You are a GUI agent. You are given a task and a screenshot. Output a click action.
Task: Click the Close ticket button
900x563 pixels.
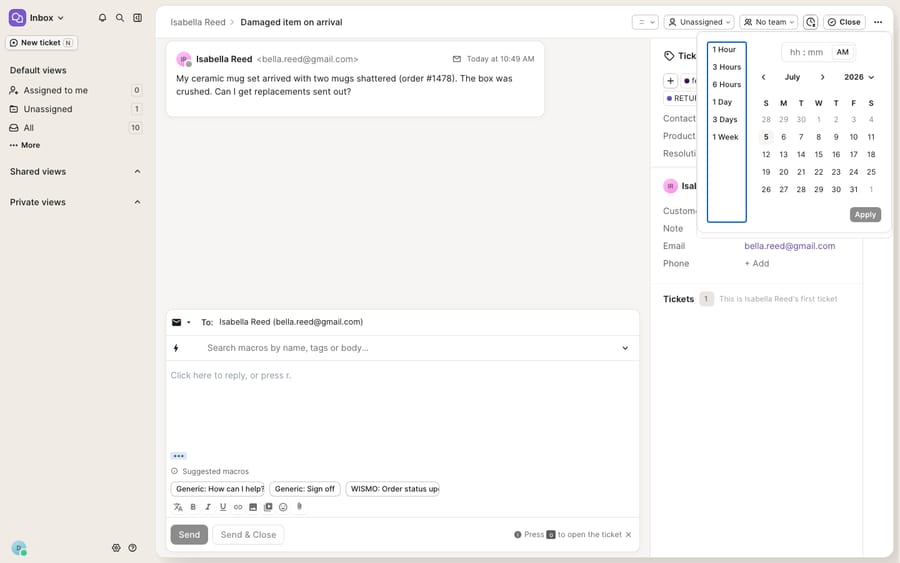pyautogui.click(x=844, y=22)
